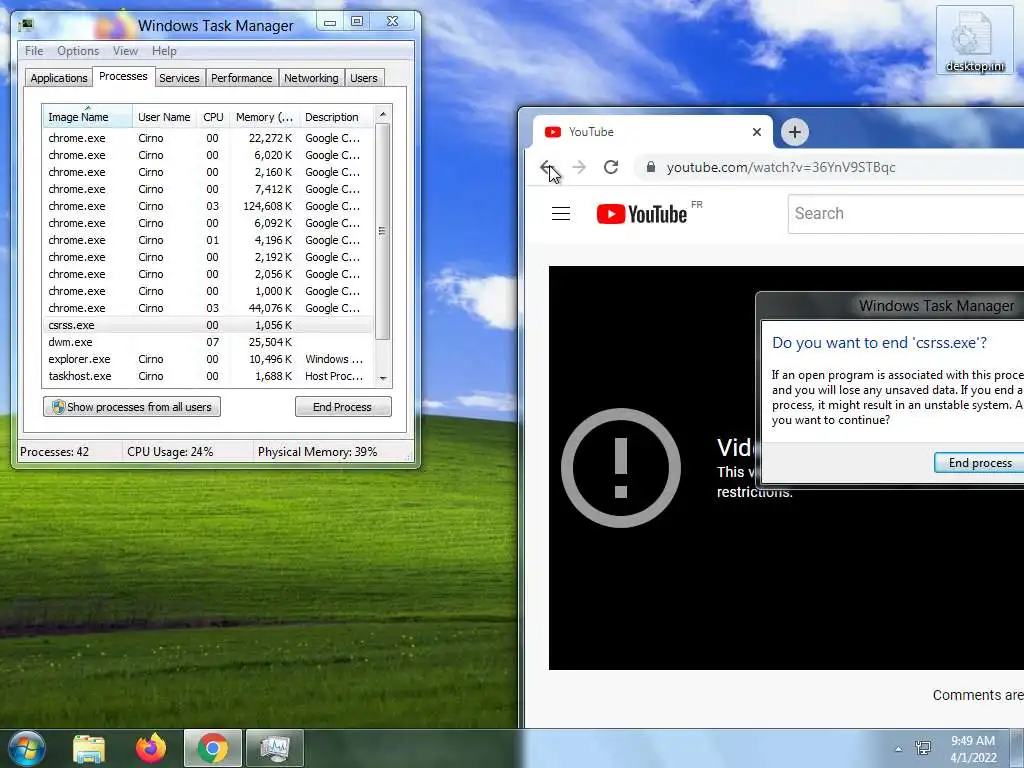This screenshot has height=768, width=1024.
Task: Show hidden system tray icons
Action: pos(898,749)
